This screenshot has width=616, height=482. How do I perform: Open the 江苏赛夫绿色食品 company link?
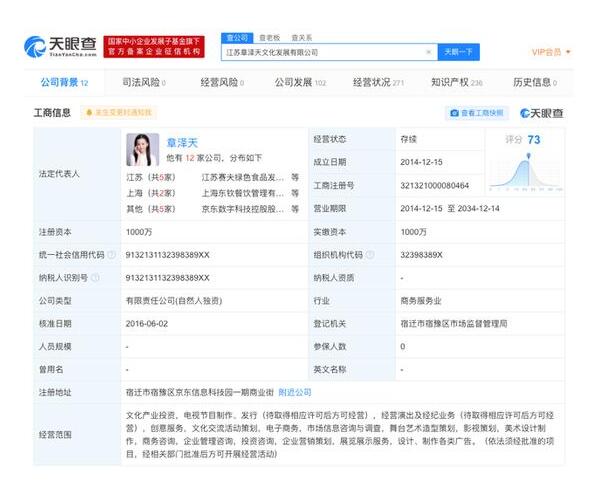tap(242, 178)
